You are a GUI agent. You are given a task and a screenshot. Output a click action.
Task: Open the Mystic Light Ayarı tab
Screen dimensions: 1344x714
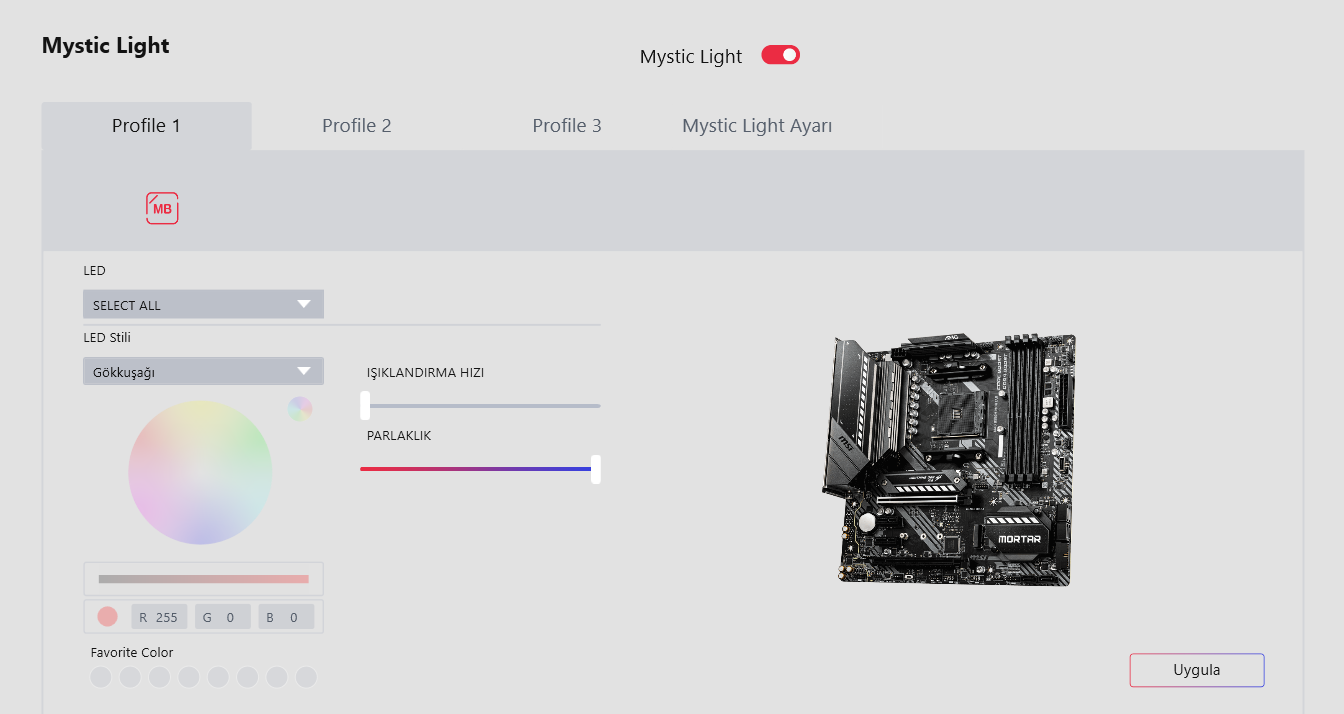[757, 126]
